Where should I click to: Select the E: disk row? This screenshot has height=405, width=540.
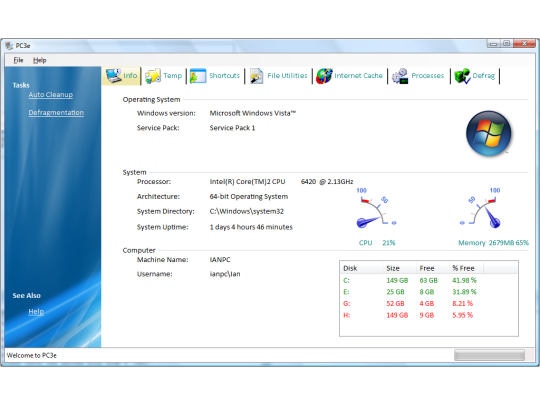click(x=429, y=292)
